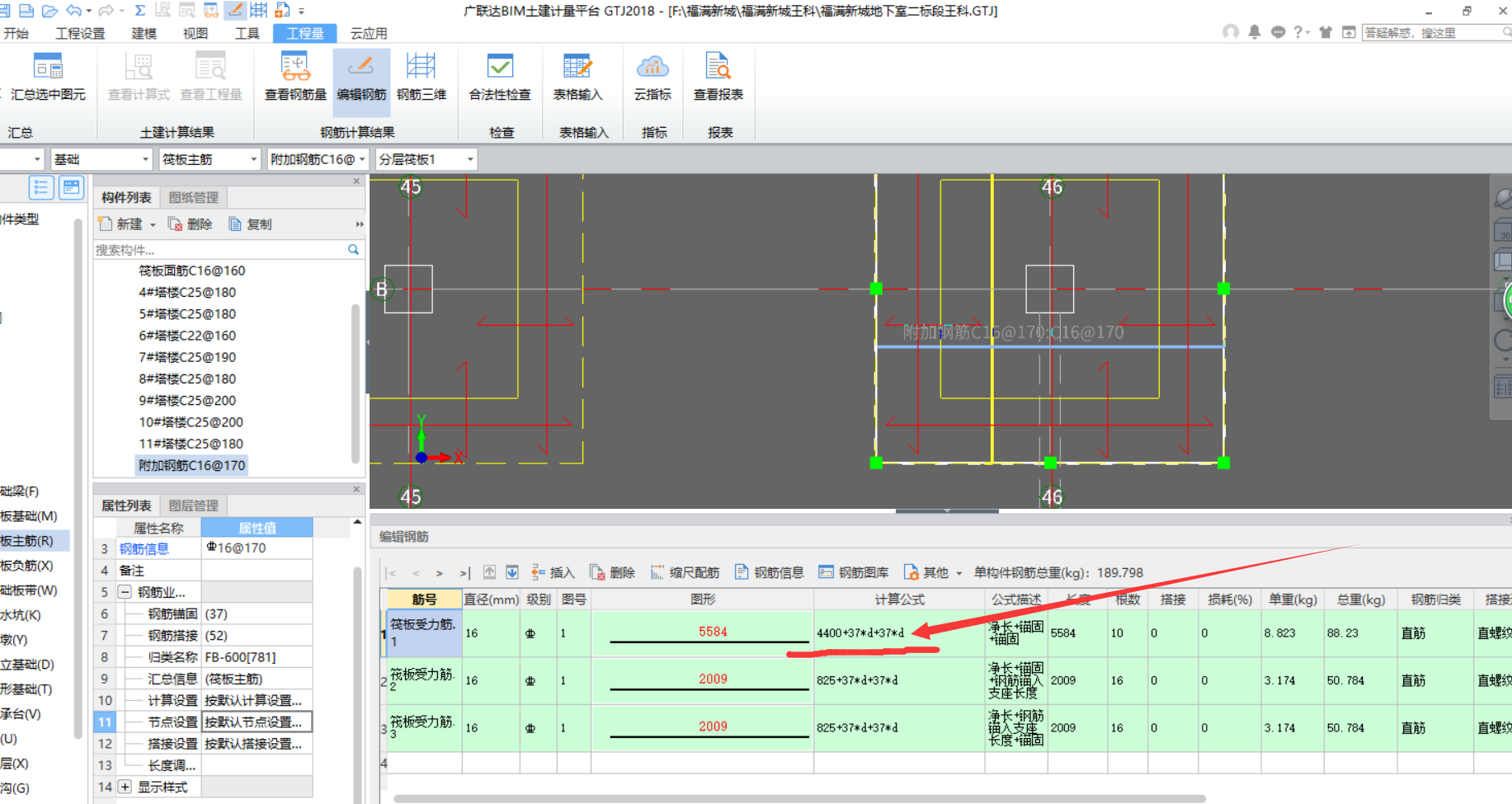Click the notification bell icon in title area
This screenshot has width=1512, height=804.
click(1254, 32)
